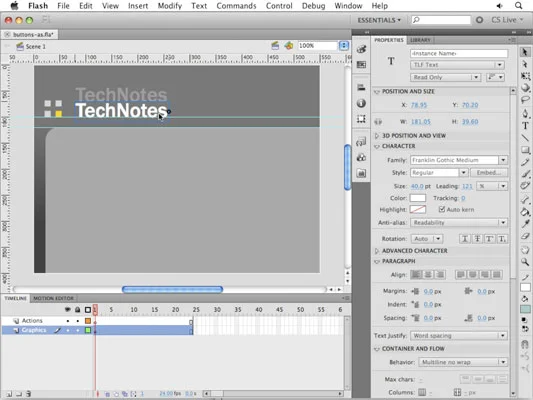Select the Bone tool
The width and height of the screenshot is (533, 400).
click(x=525, y=200)
